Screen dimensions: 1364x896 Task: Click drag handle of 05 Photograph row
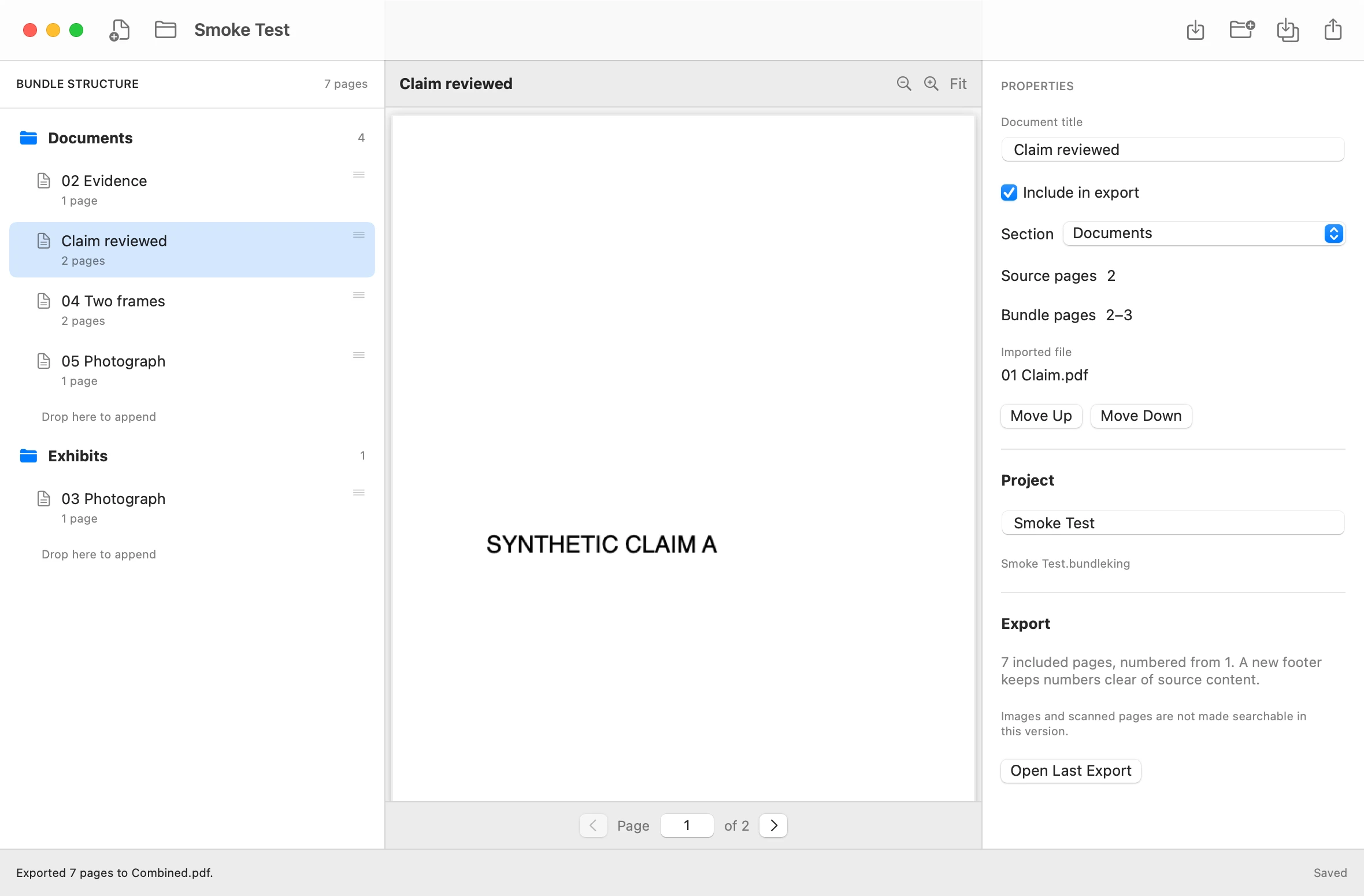tap(359, 355)
